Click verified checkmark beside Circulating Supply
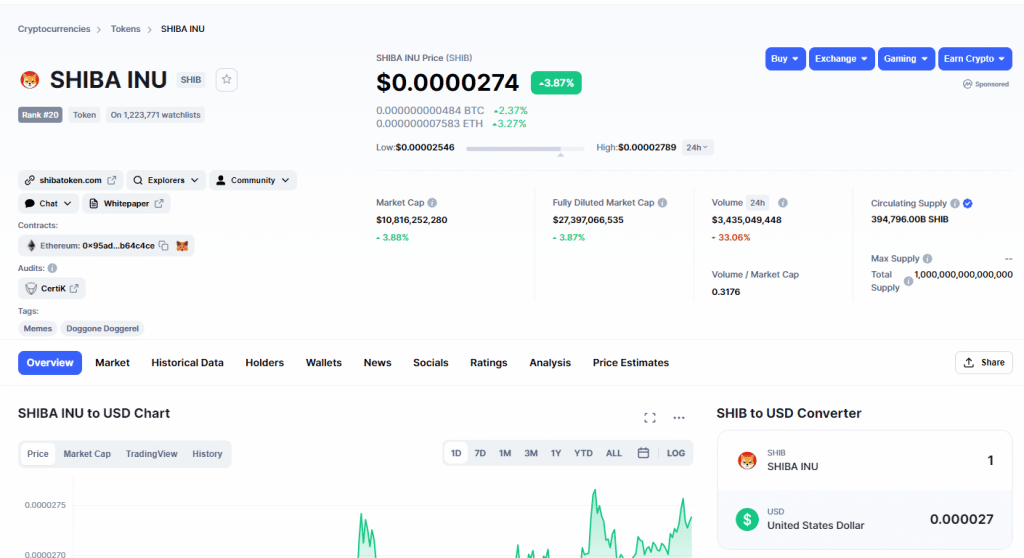Screen dimensions: 1024x558 click(x=968, y=203)
